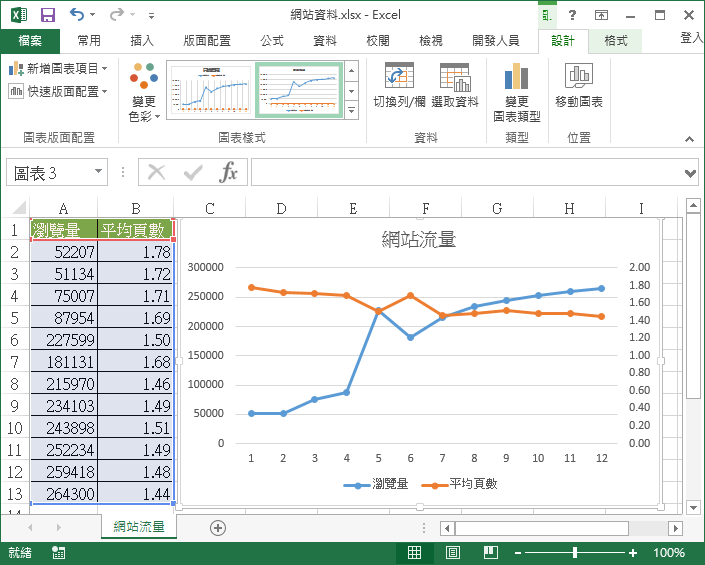The image size is (705, 565).
Task: Click cell containing 1.44
Action: click(x=136, y=494)
